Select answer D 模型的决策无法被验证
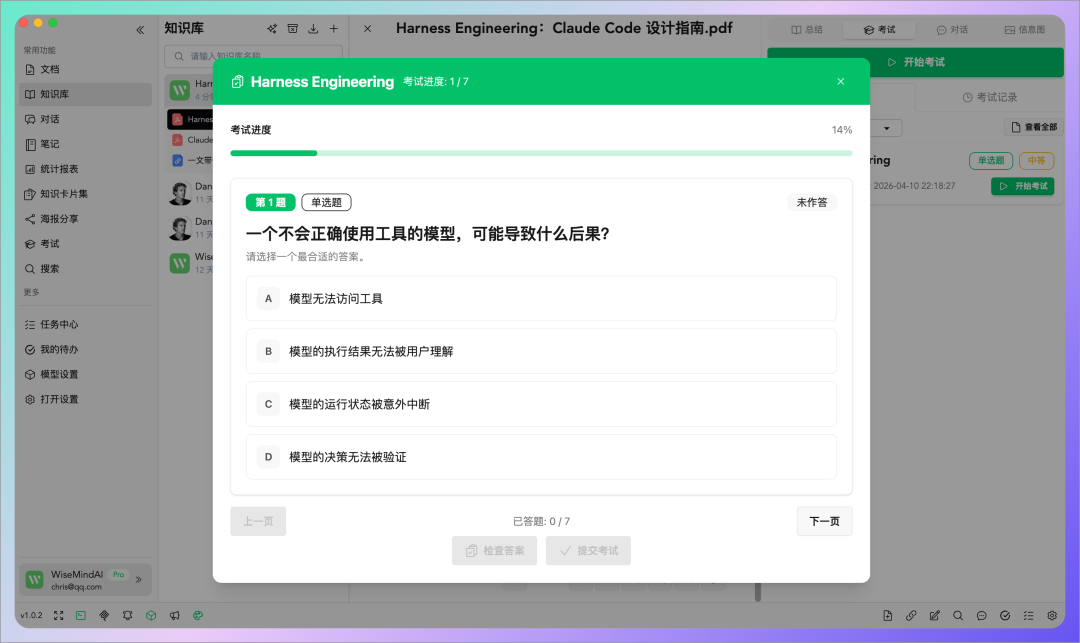The image size is (1080, 643). (541, 457)
